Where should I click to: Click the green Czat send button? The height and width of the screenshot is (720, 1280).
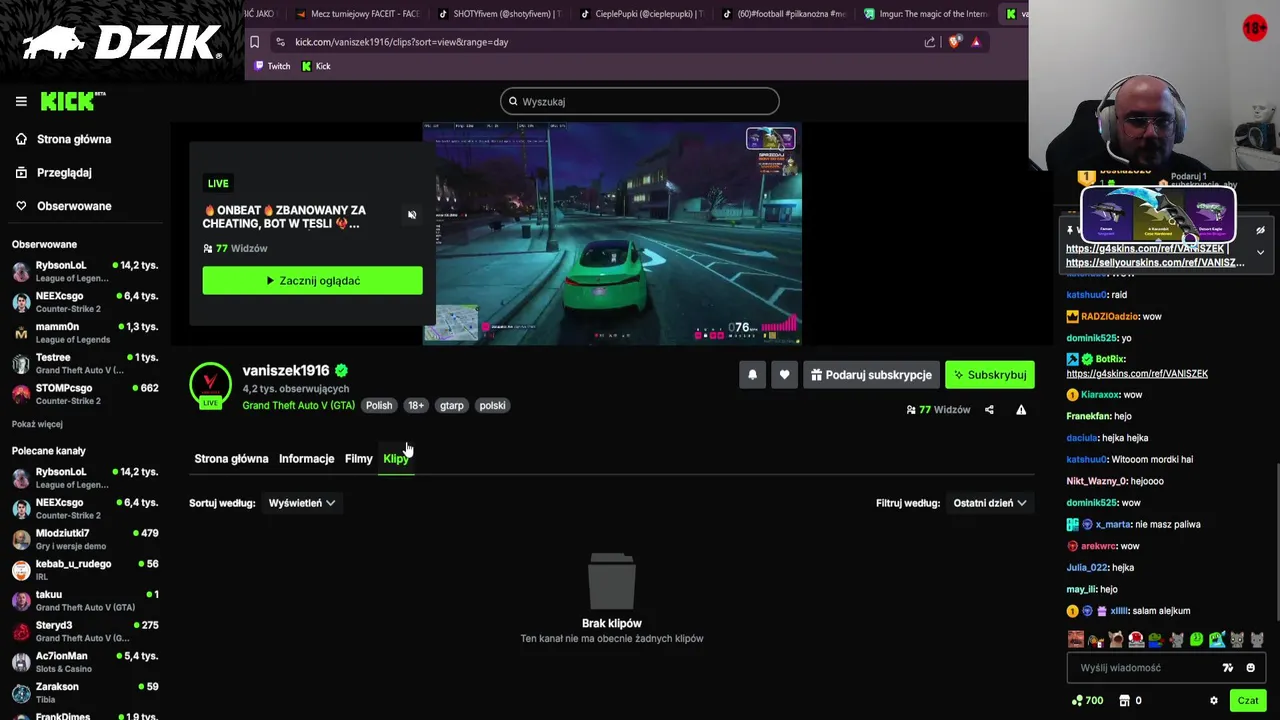[x=1248, y=701]
